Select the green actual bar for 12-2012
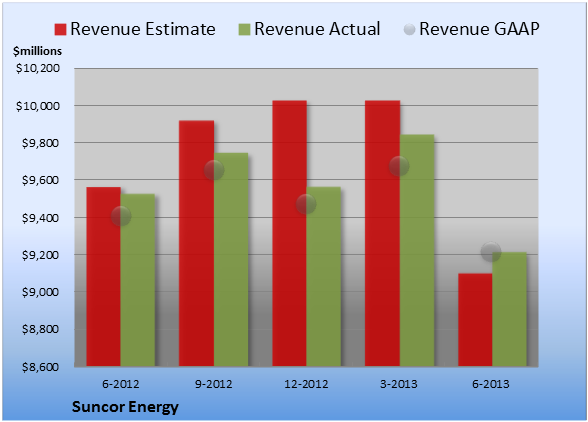This screenshot has width=588, height=422. pos(324,276)
